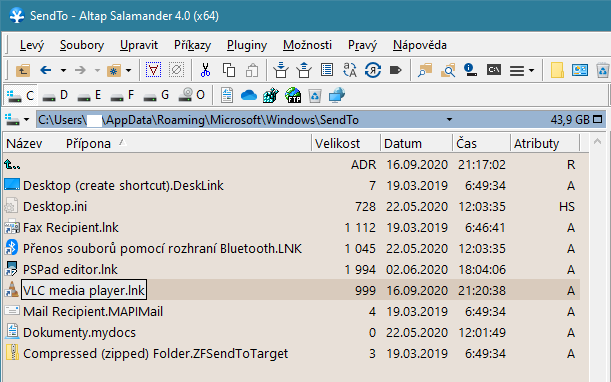
Task: Click the 43,9 GB free space indicator
Action: click(570, 120)
